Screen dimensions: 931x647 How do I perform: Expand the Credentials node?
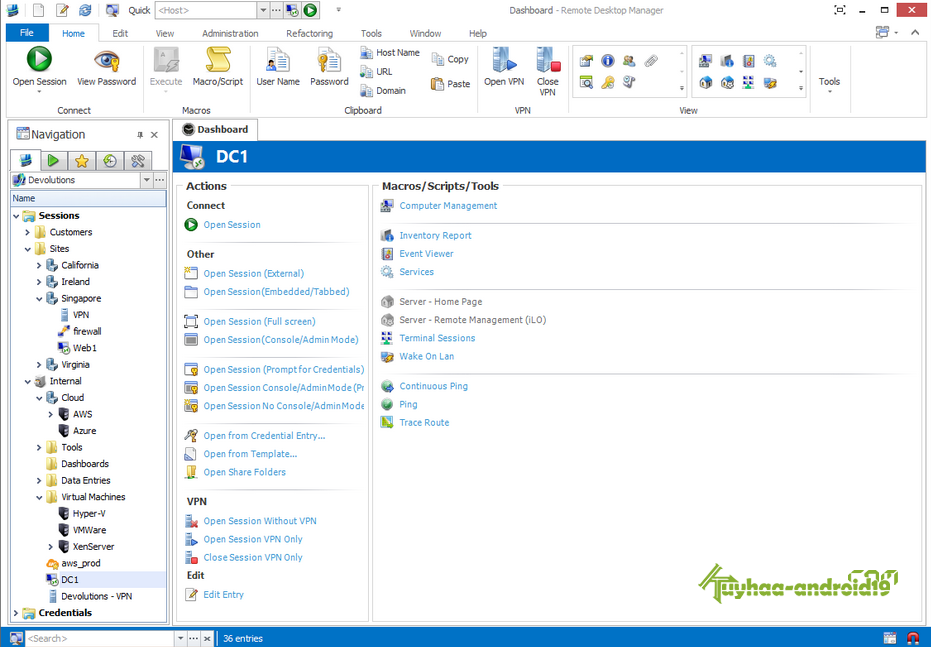pos(16,613)
